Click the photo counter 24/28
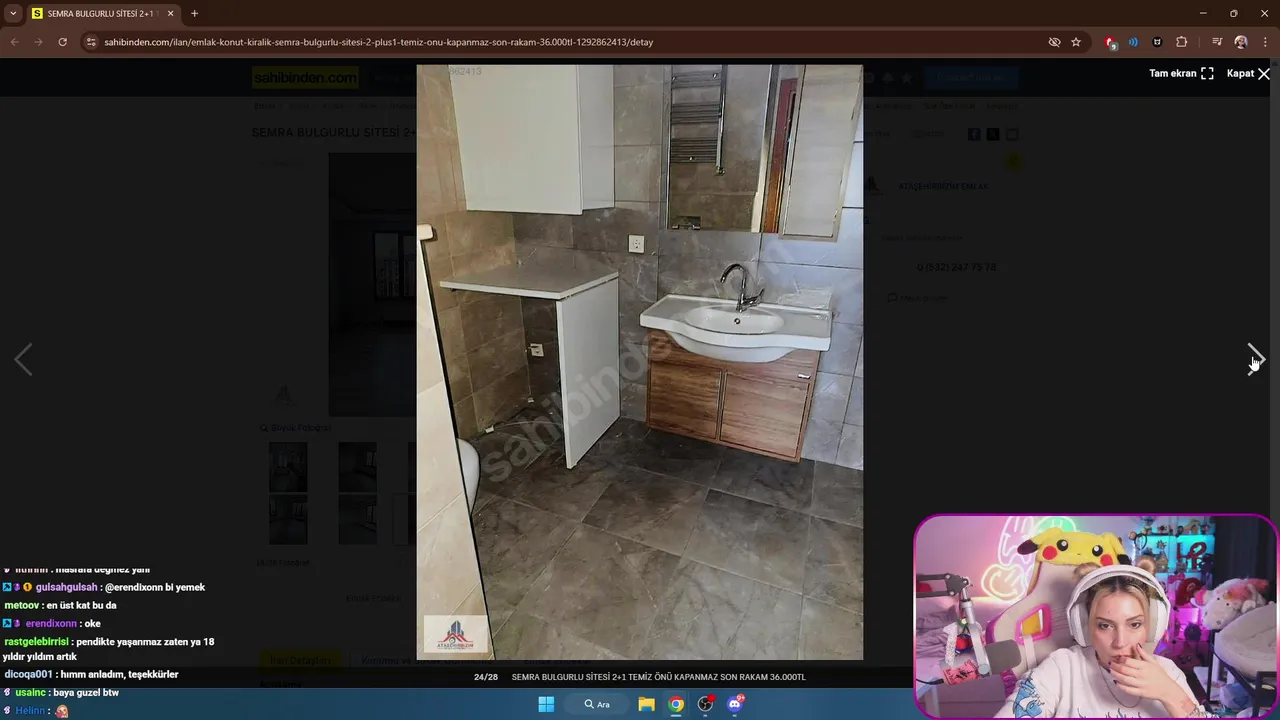Image resolution: width=1280 pixels, height=720 pixels. tap(486, 677)
